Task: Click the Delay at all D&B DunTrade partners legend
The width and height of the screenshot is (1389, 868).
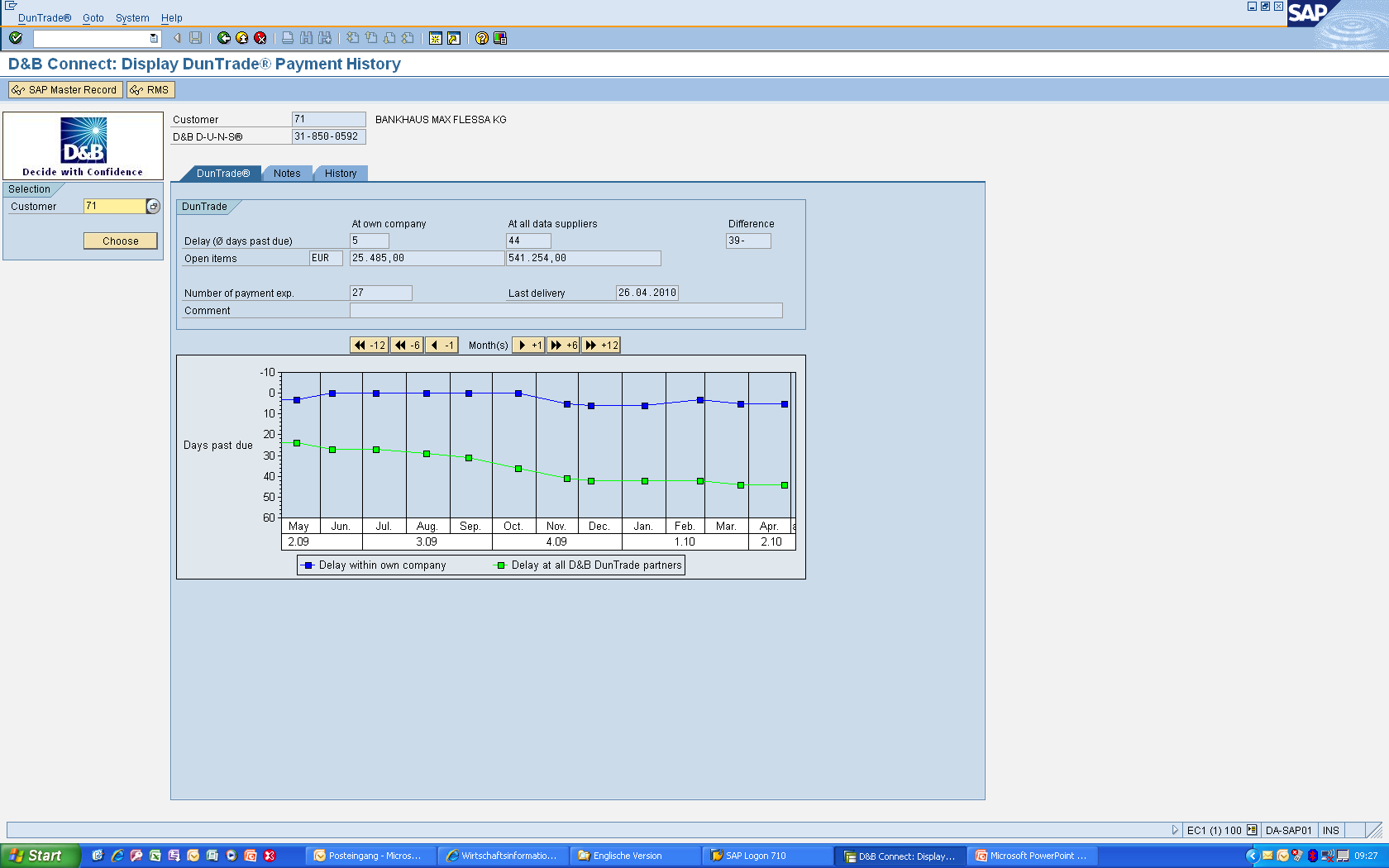Action: (589, 565)
